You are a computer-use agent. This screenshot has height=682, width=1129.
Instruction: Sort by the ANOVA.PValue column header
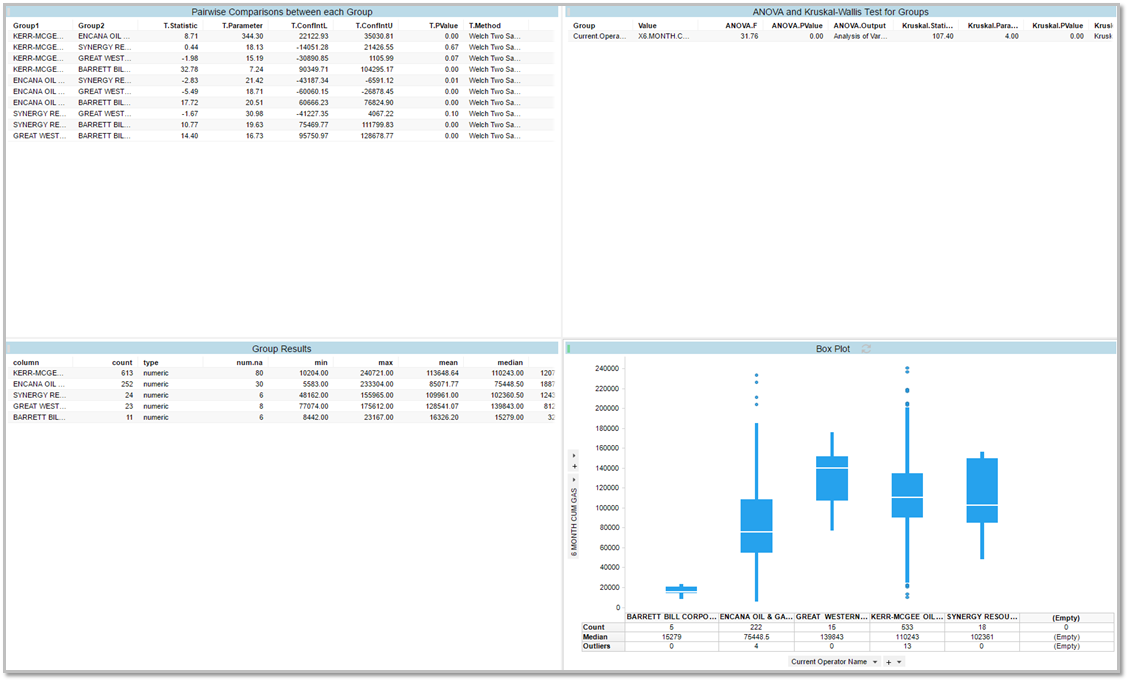pyautogui.click(x=797, y=25)
